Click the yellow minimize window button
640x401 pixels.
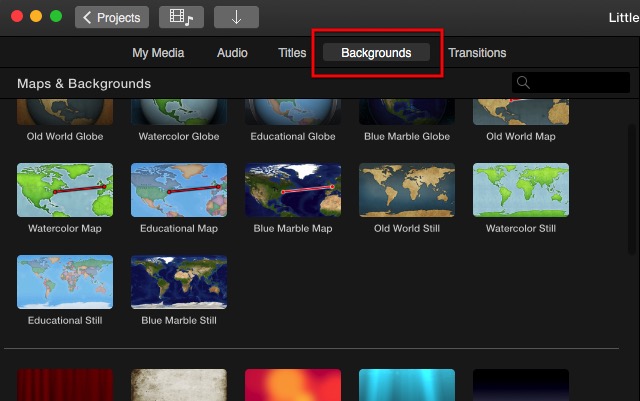36,16
